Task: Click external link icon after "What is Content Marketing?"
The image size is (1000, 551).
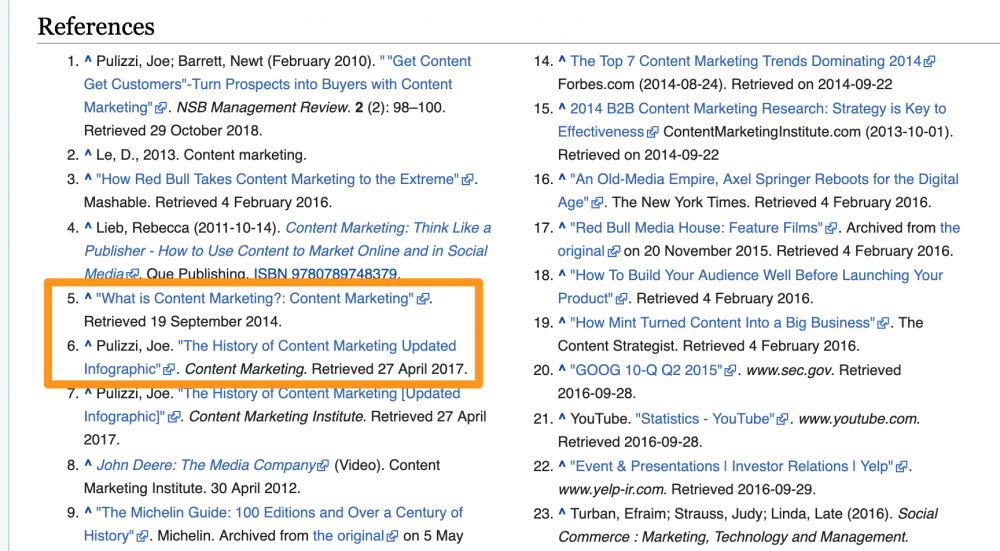Action: (x=423, y=299)
